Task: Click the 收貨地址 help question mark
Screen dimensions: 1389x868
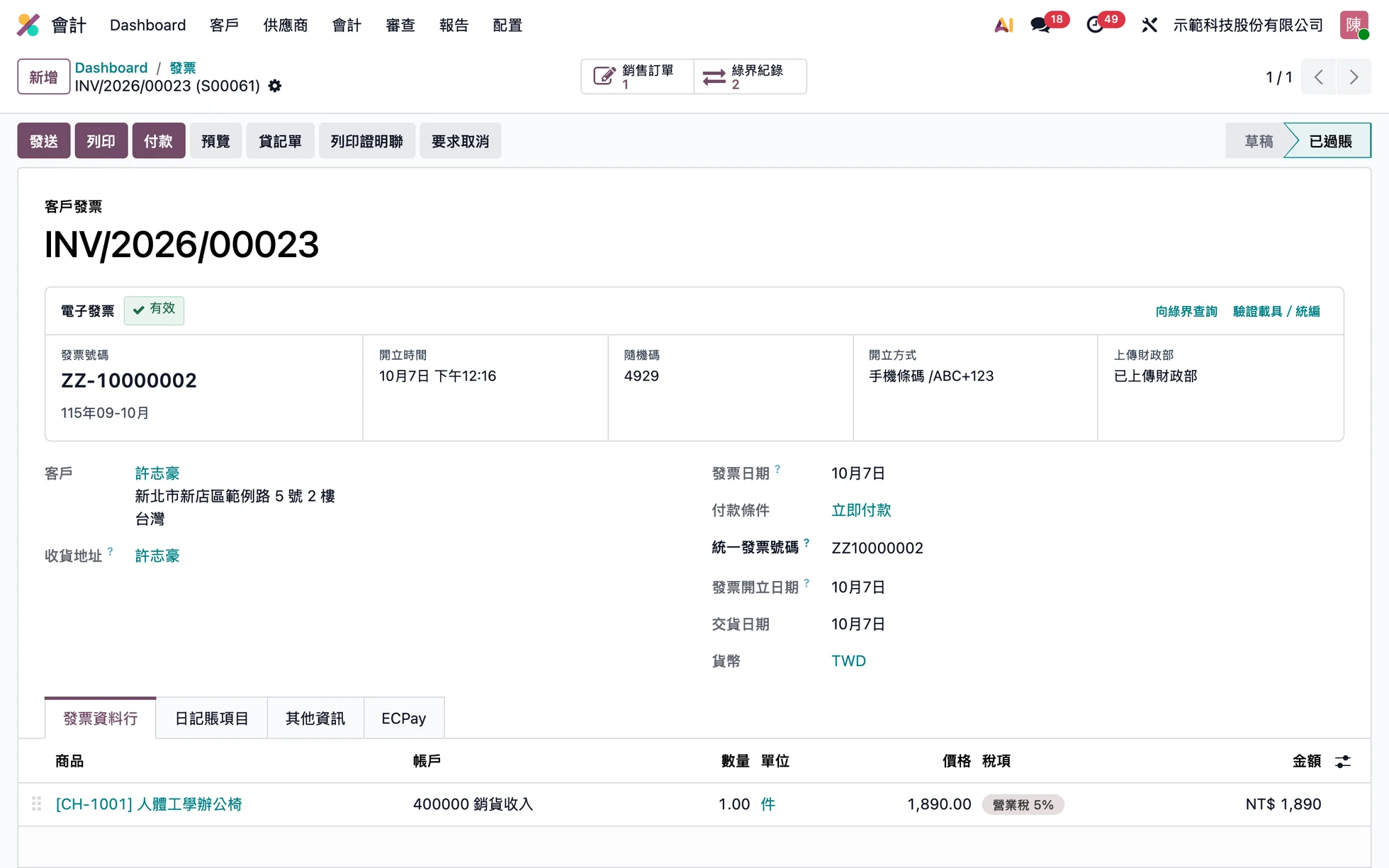Action: [110, 551]
